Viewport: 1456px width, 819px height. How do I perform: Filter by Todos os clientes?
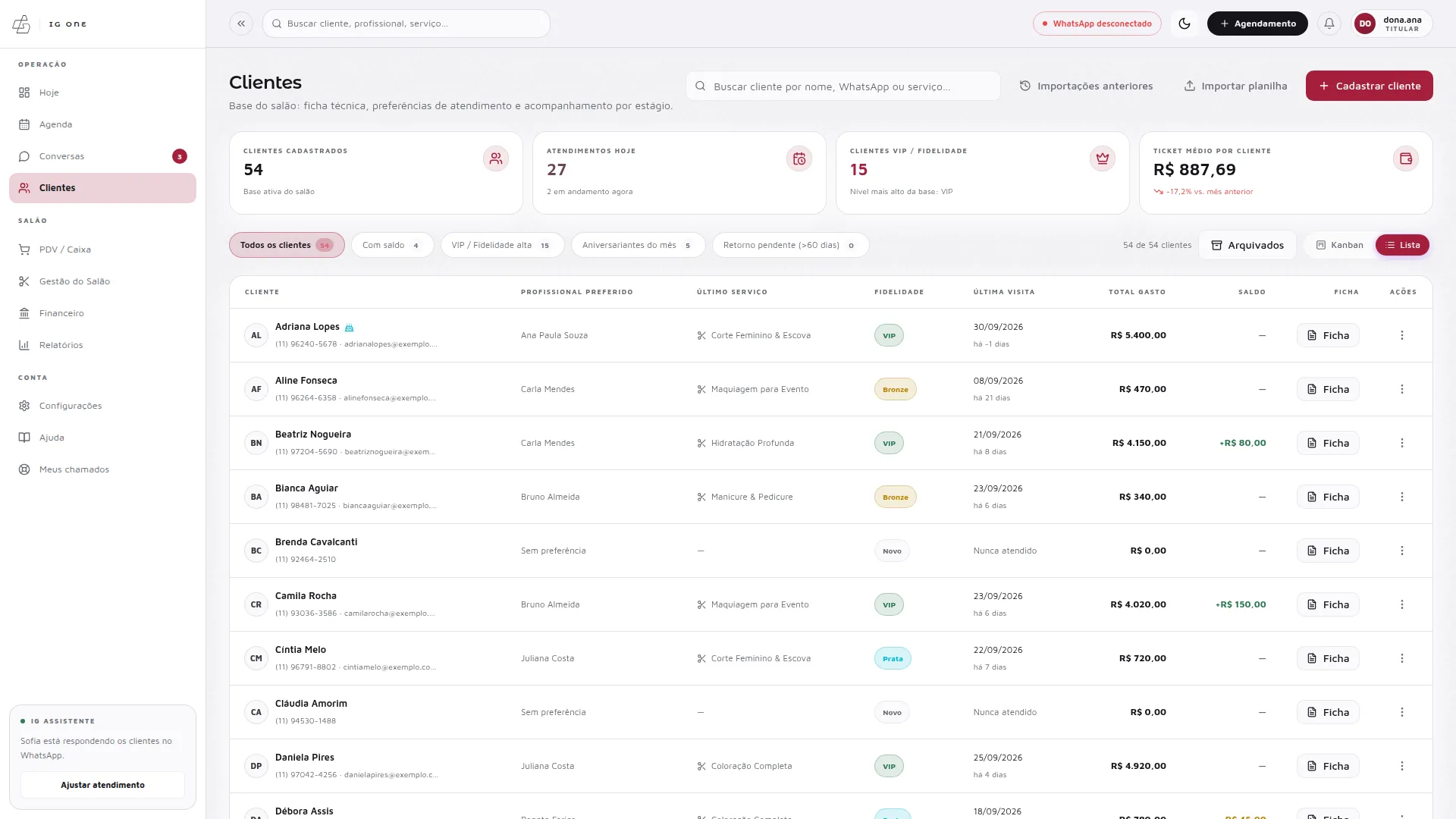(x=287, y=245)
